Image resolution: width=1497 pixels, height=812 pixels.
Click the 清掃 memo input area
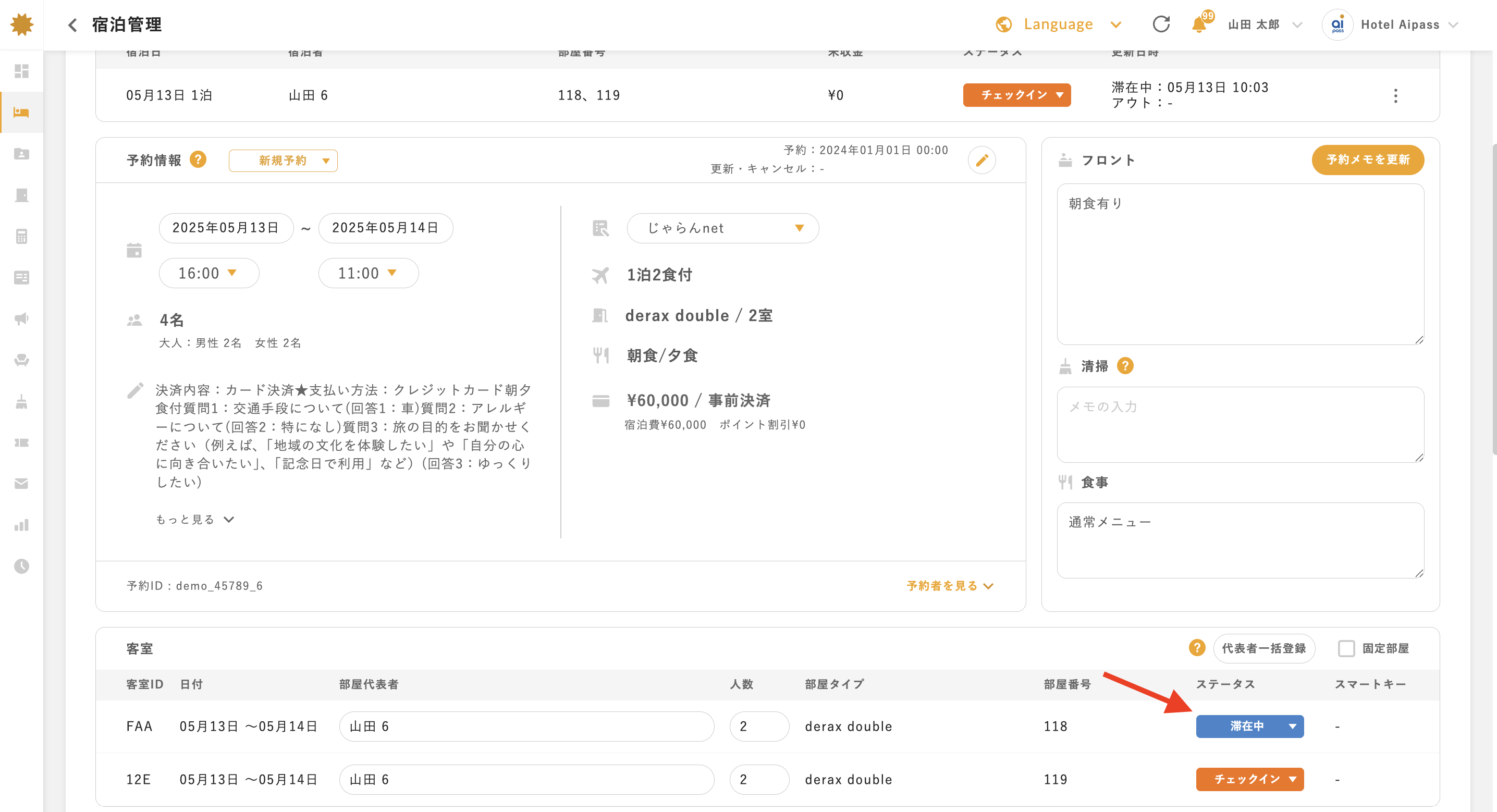pos(1240,424)
